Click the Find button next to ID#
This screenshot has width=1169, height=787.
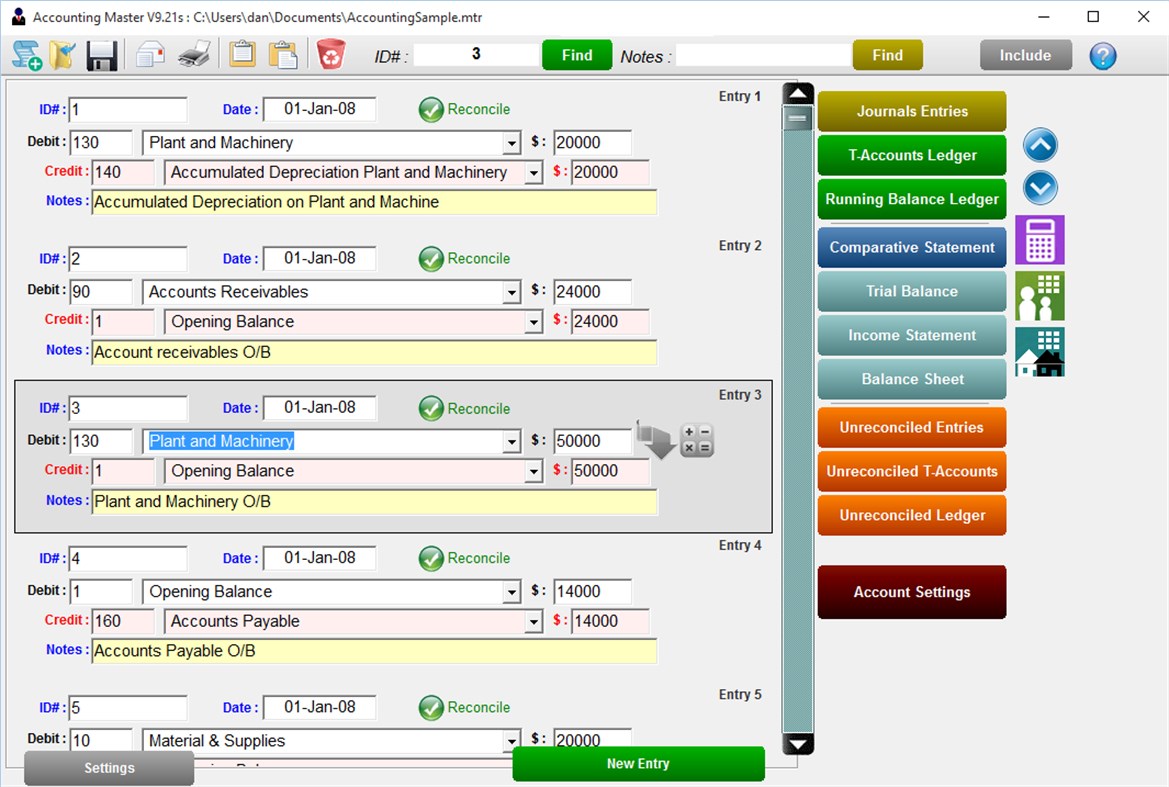(576, 56)
